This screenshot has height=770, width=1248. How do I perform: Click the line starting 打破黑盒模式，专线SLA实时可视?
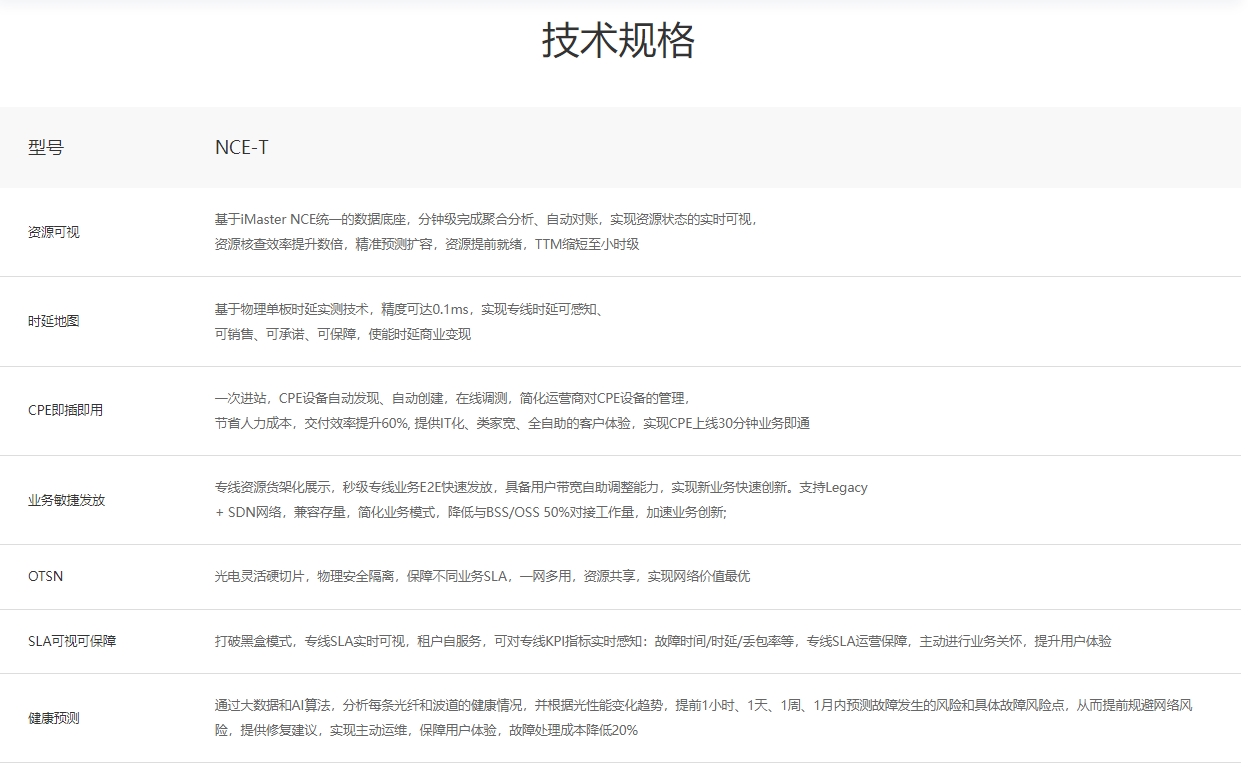point(663,641)
